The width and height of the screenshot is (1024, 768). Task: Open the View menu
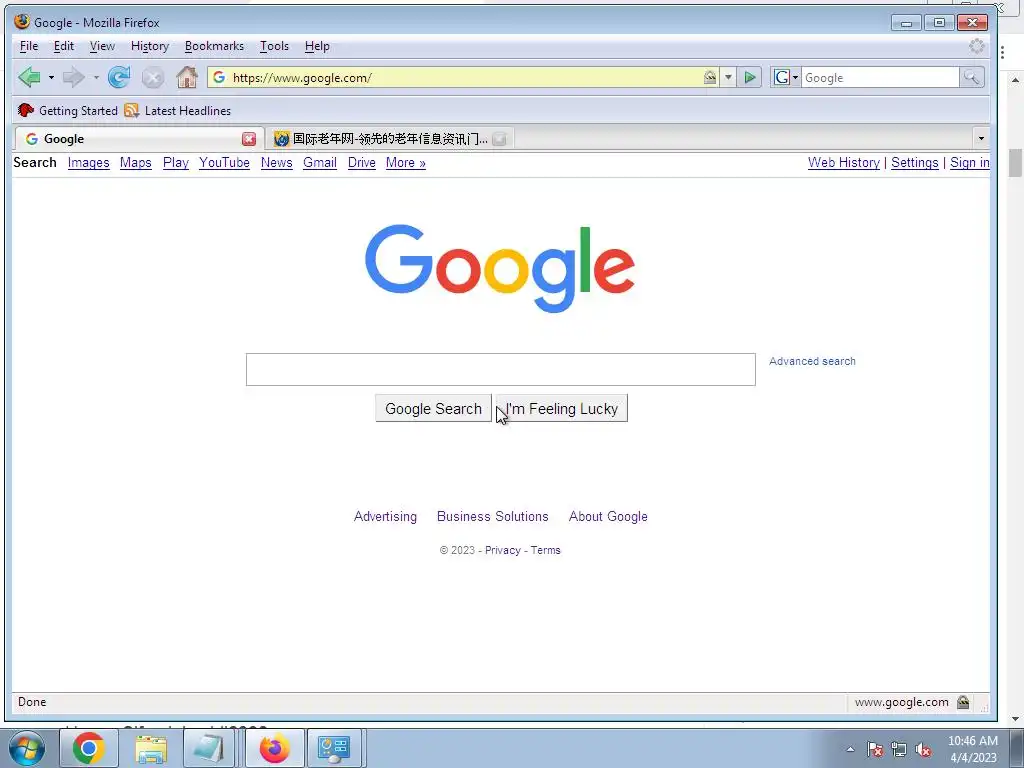pyautogui.click(x=102, y=46)
